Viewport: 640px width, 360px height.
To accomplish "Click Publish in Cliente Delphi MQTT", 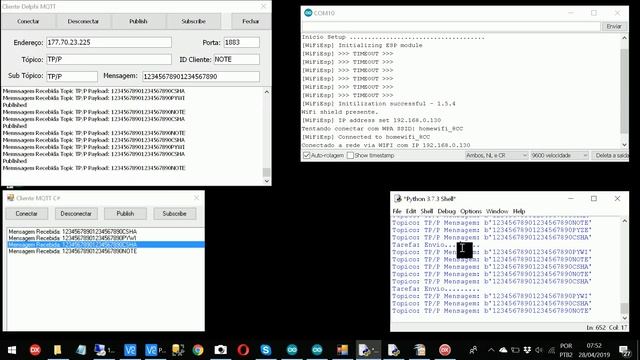I will 138,21.
